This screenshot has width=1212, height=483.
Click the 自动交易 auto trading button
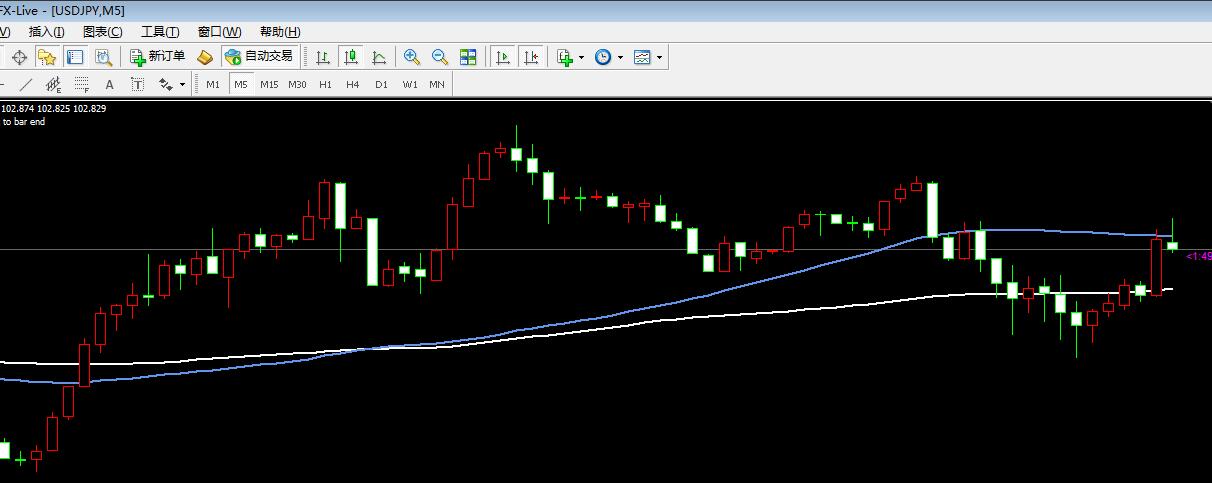[259, 57]
